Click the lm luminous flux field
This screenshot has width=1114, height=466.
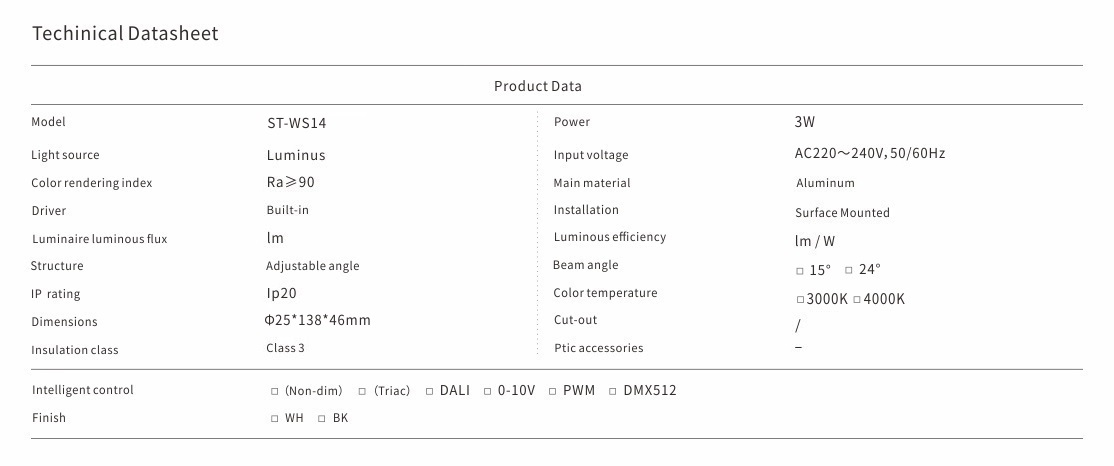[275, 238]
